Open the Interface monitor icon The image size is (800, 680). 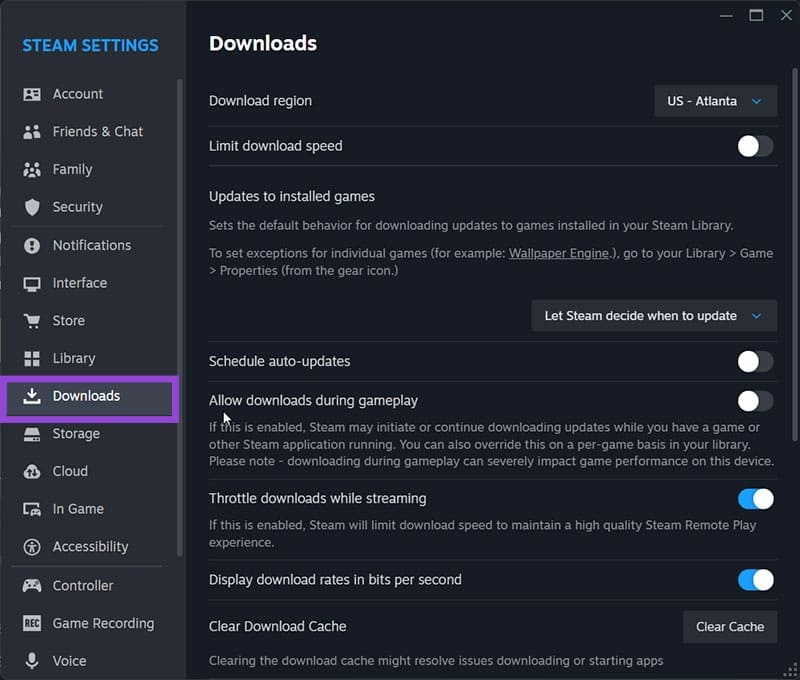(x=34, y=284)
